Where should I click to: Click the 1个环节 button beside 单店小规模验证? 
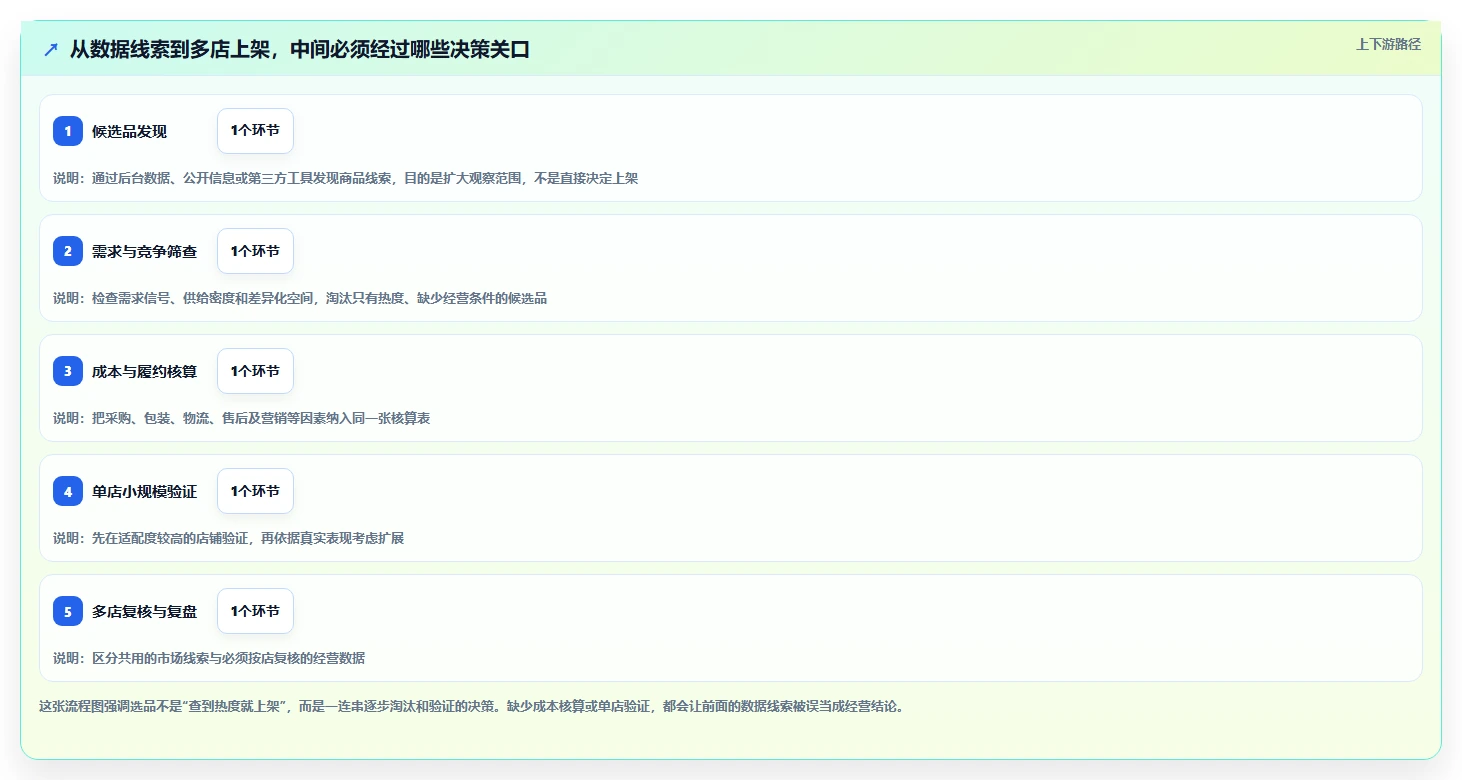[255, 491]
